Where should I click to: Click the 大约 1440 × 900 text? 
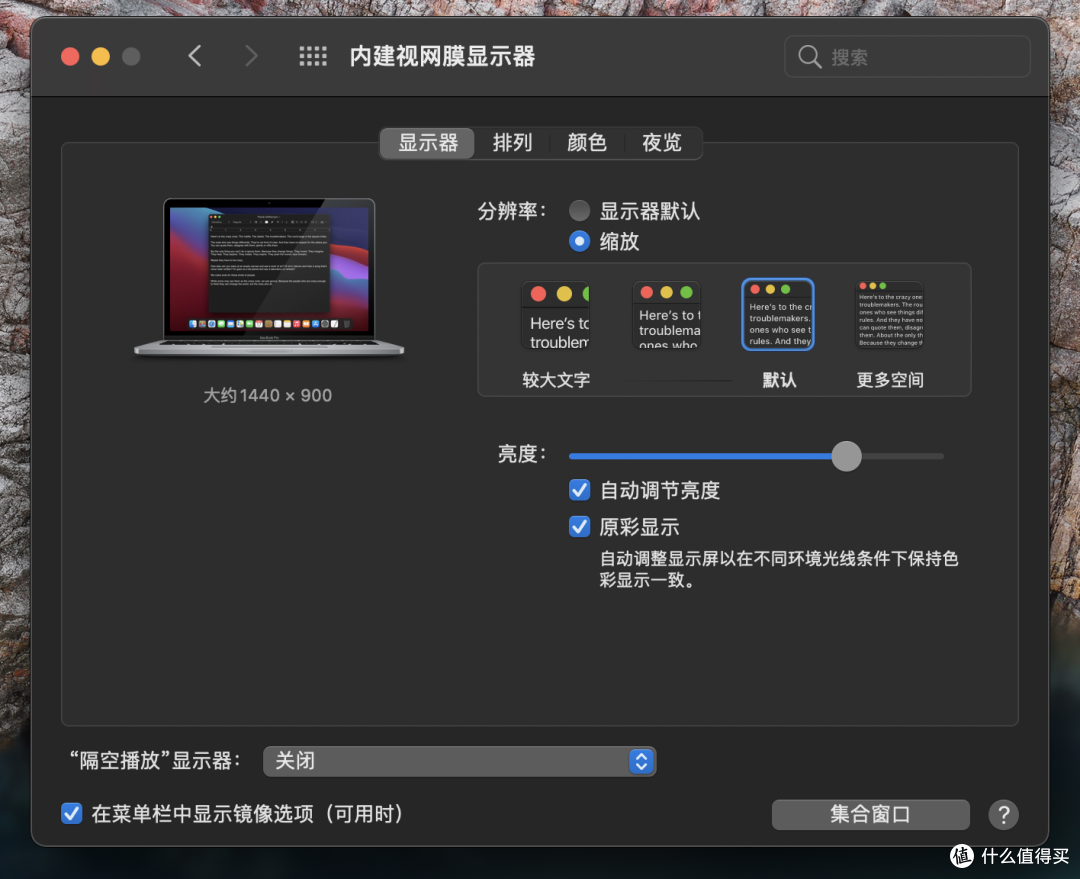pyautogui.click(x=267, y=395)
